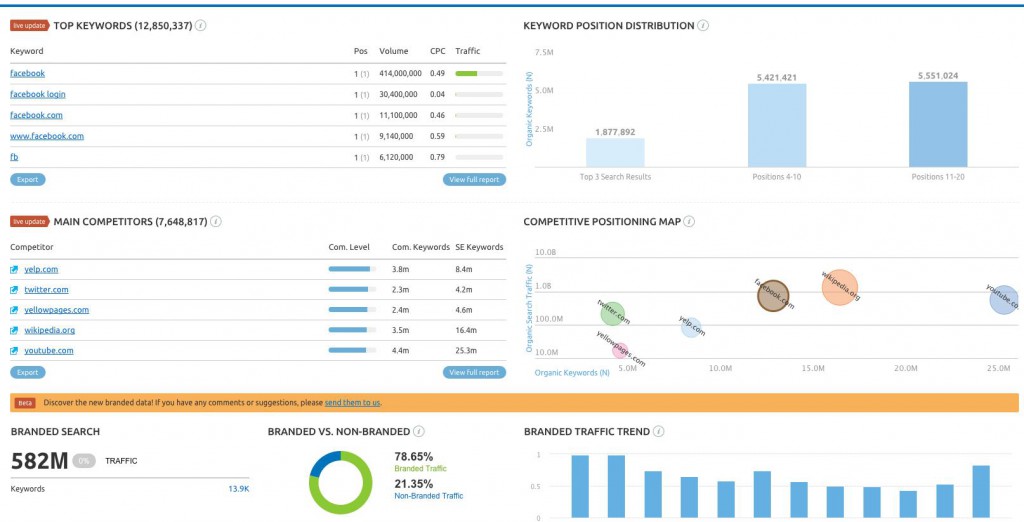Open info icon beside Competitive Positioning Map
Viewport: 1024px width, 522px height.
coord(689,221)
